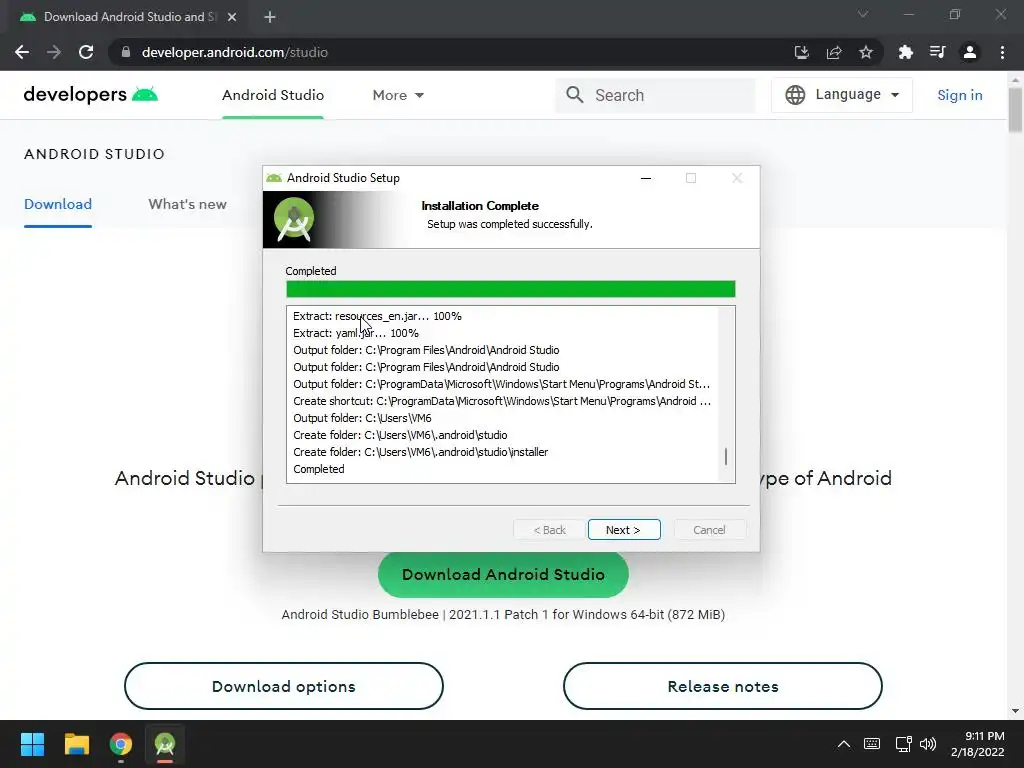Click the share page icon
The height and width of the screenshot is (768, 1024).
tap(834, 52)
